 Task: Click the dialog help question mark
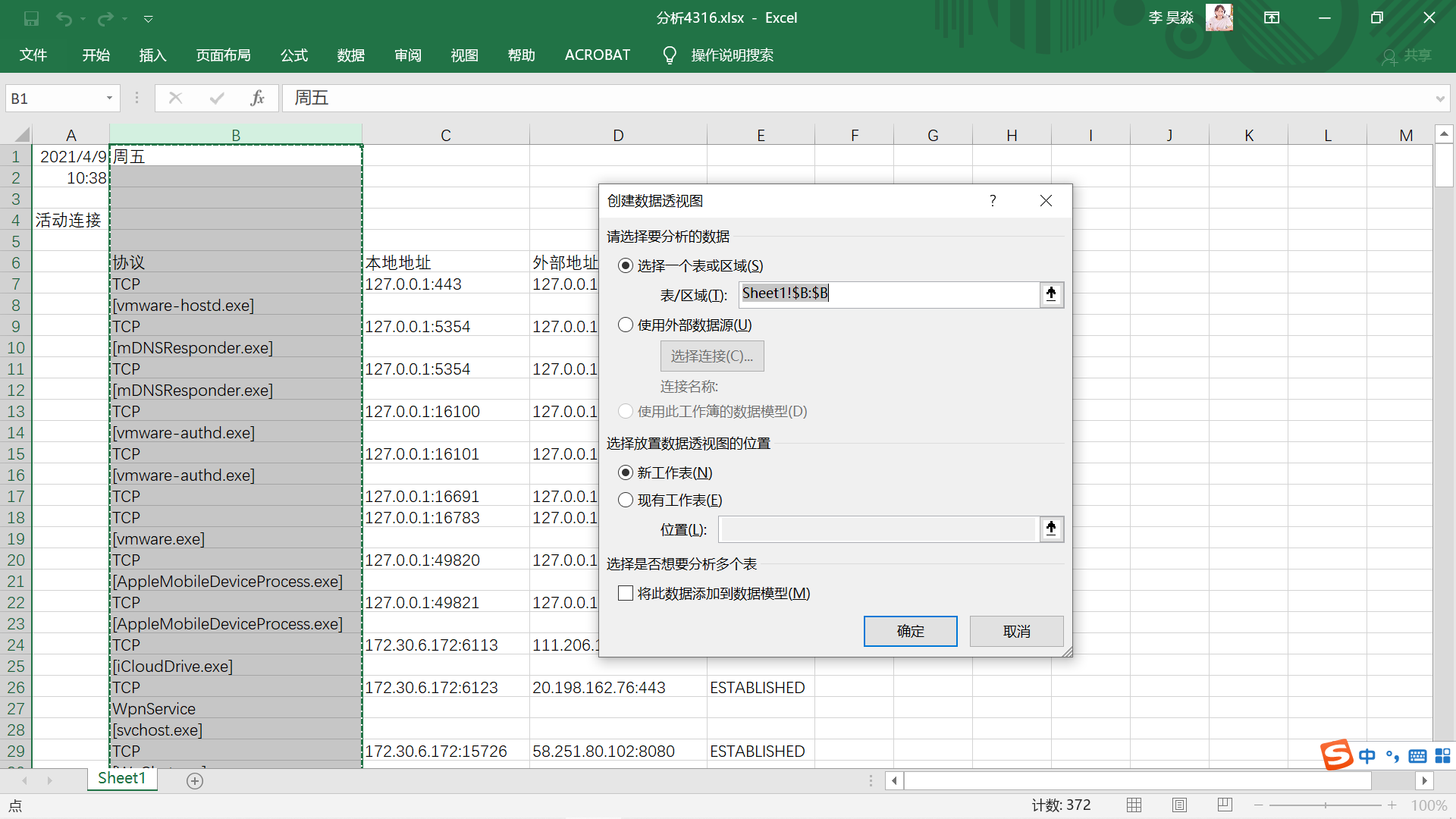[x=993, y=201]
